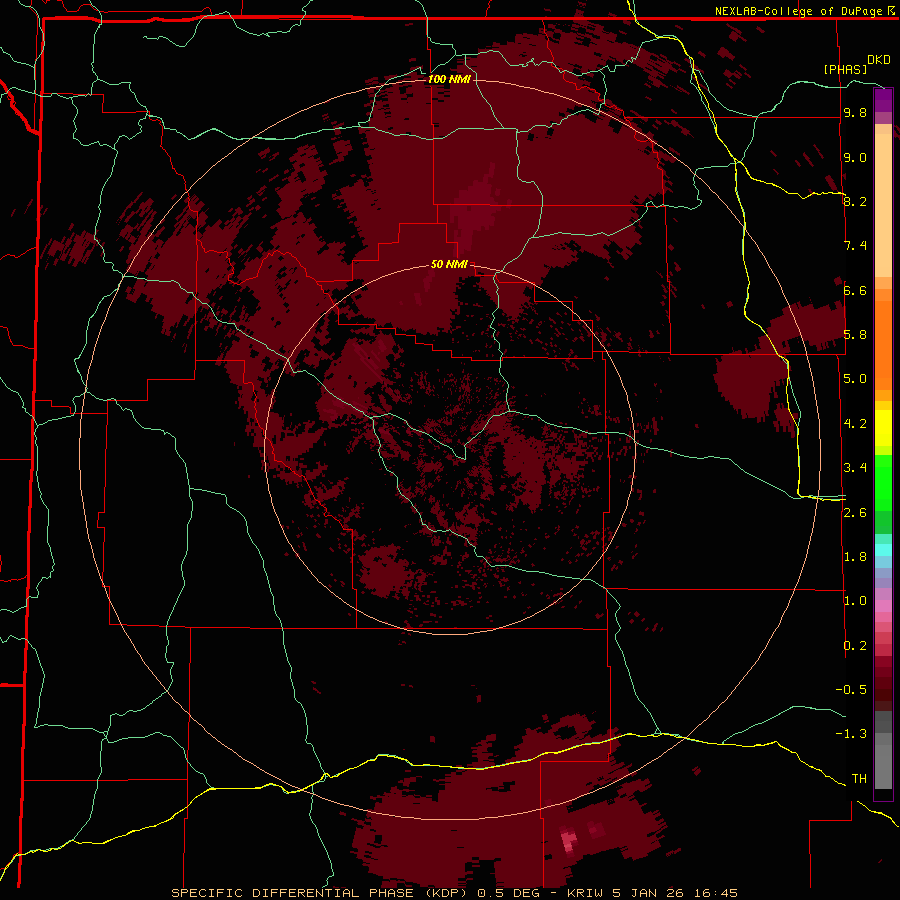Click the 9.0 value on the scale
This screenshot has width=900, height=900.
[x=855, y=158]
